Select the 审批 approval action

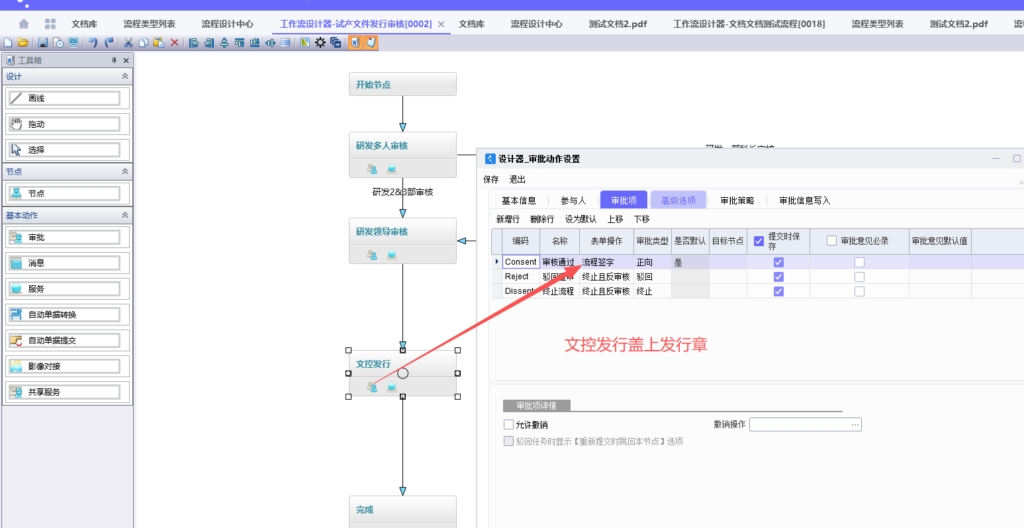click(67, 237)
